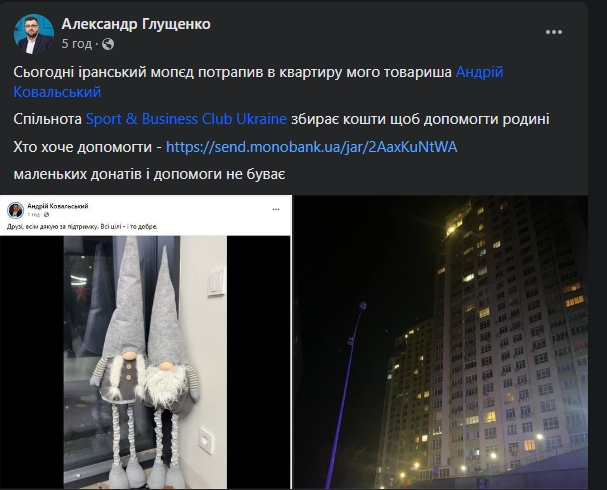Click the post line маленьких донатів і допомоги не буває
The width and height of the screenshot is (607, 490).
point(149,174)
